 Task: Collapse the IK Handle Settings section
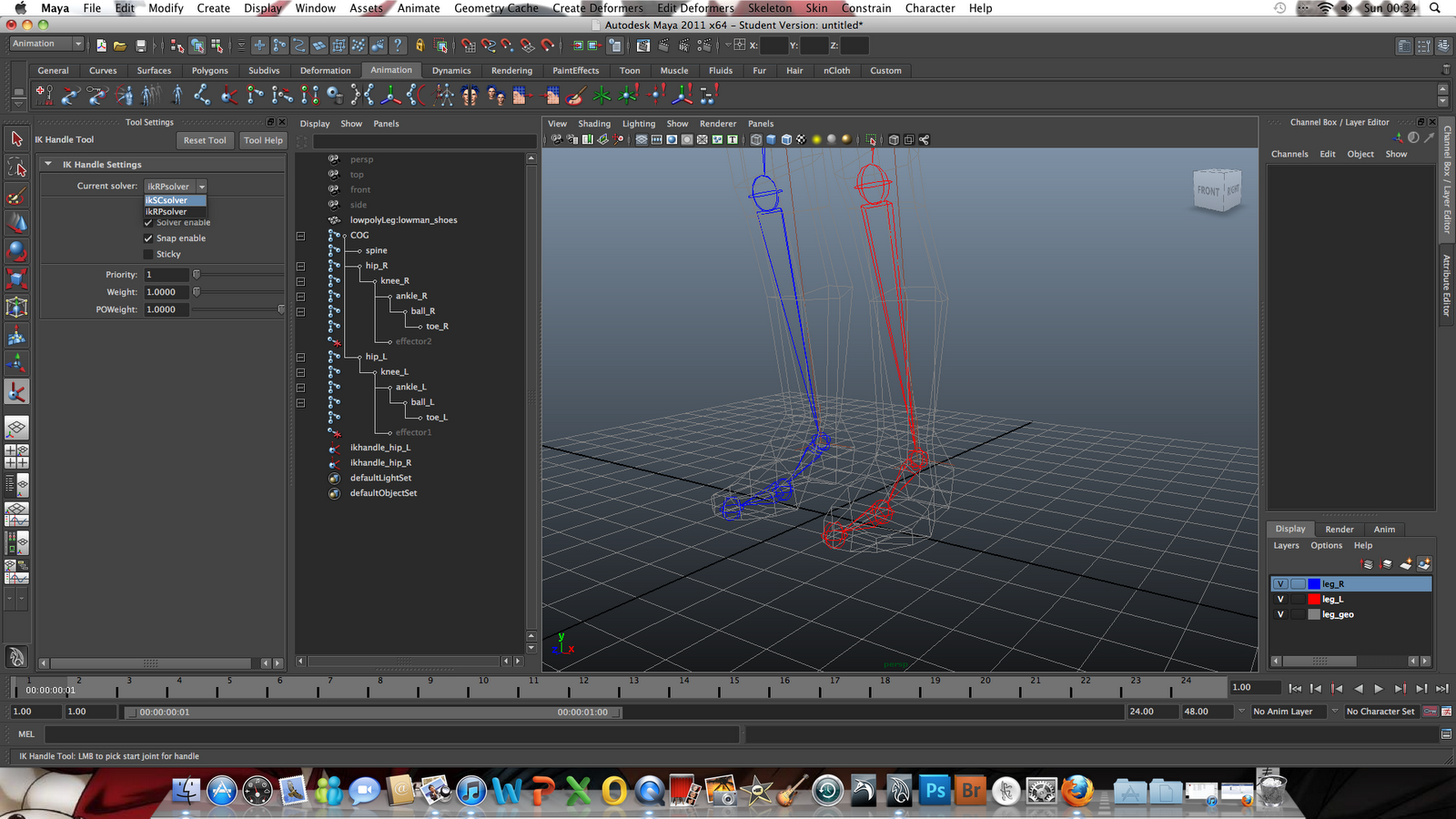pyautogui.click(x=49, y=164)
